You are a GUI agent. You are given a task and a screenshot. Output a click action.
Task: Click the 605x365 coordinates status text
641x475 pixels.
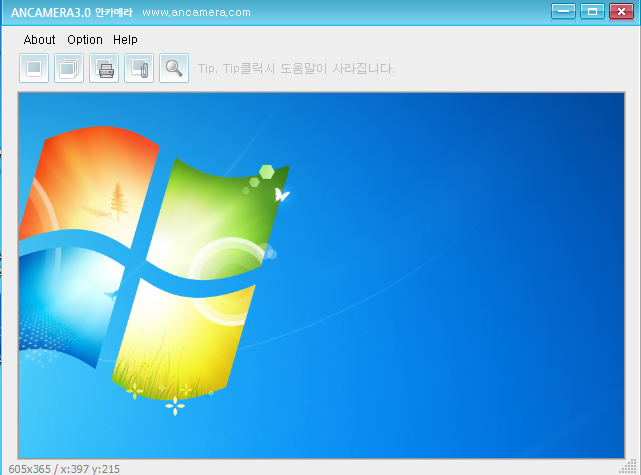click(64, 469)
